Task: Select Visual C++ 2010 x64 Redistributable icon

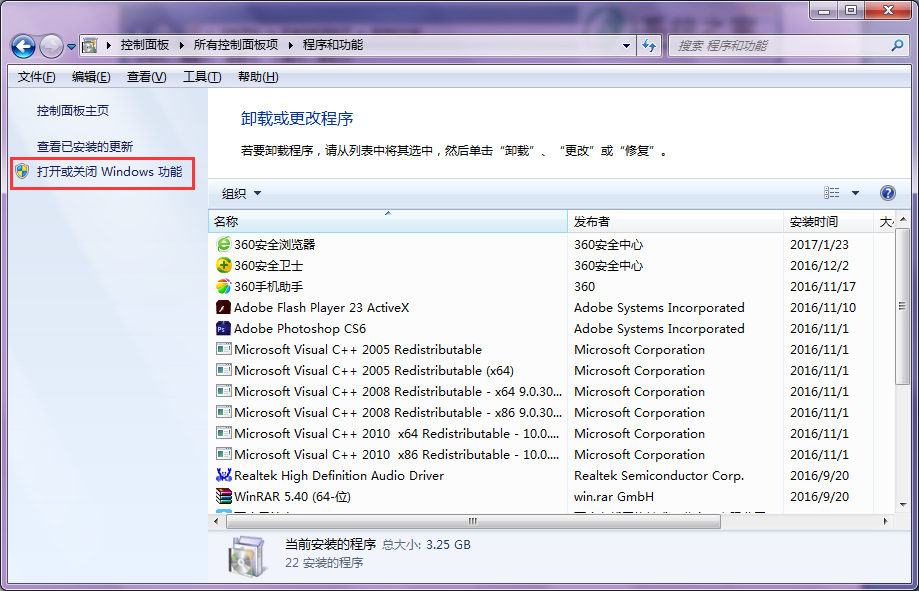Action: coord(223,434)
